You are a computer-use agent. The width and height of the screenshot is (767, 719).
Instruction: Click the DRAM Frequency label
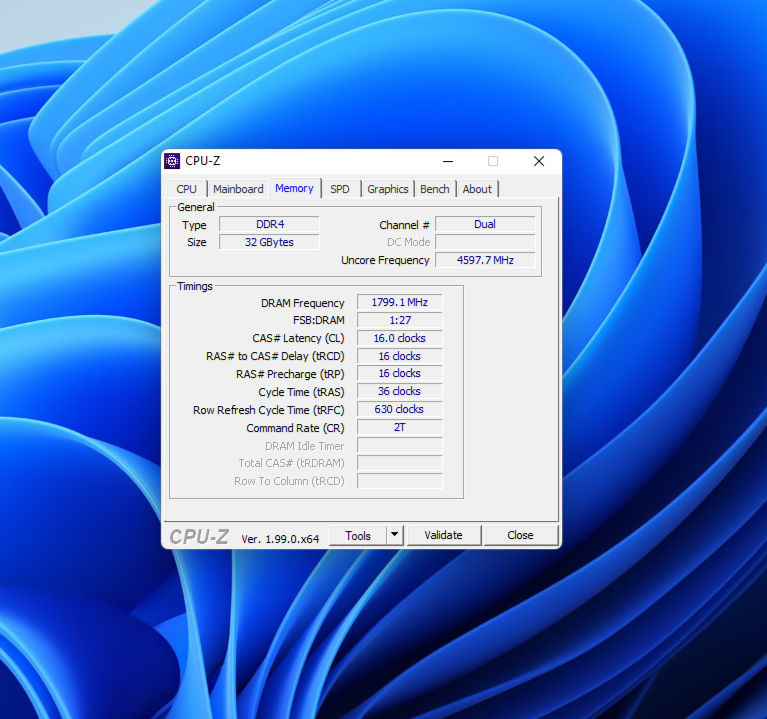[x=303, y=303]
